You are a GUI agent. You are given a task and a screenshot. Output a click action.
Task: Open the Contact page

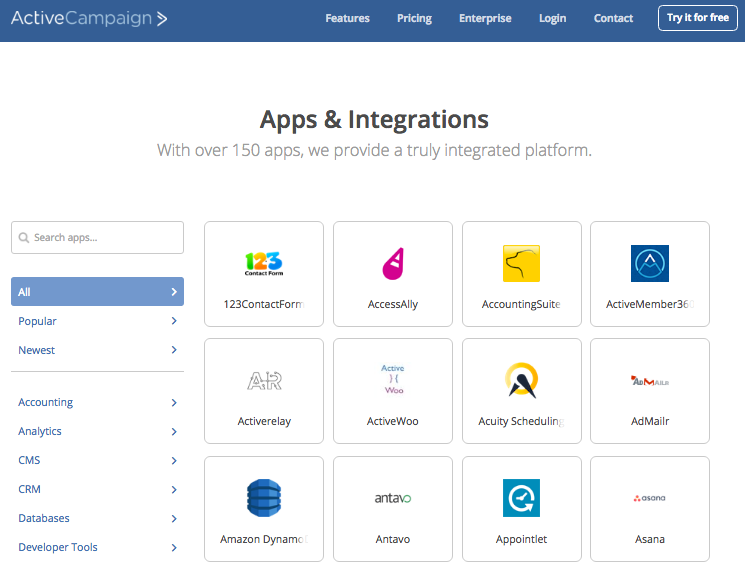(613, 18)
